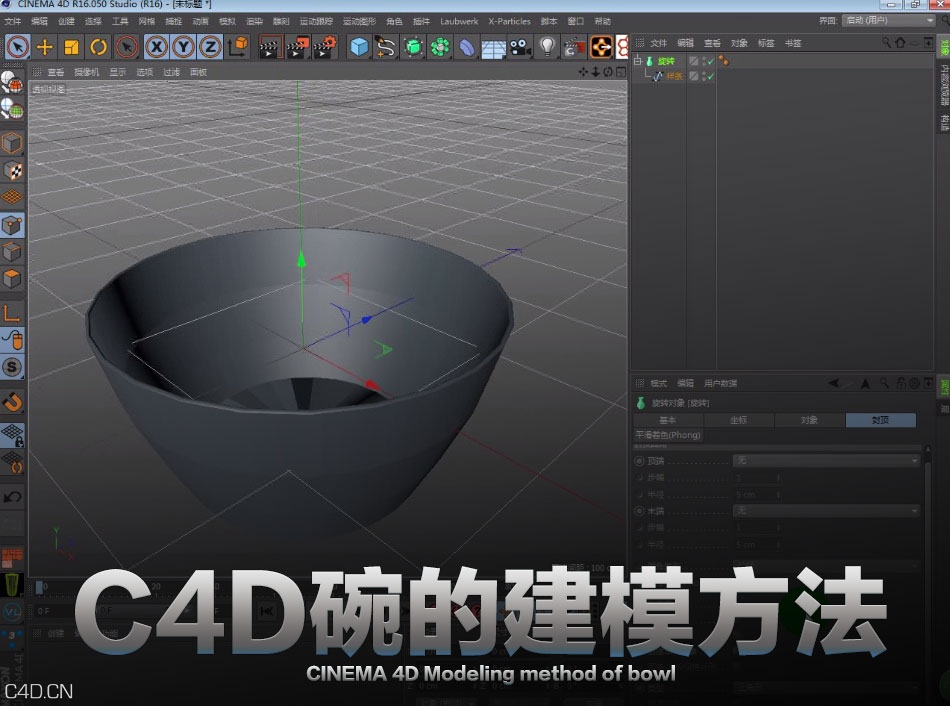The image size is (950, 706).
Task: Open Object Manager 标签 menu
Action: (766, 43)
